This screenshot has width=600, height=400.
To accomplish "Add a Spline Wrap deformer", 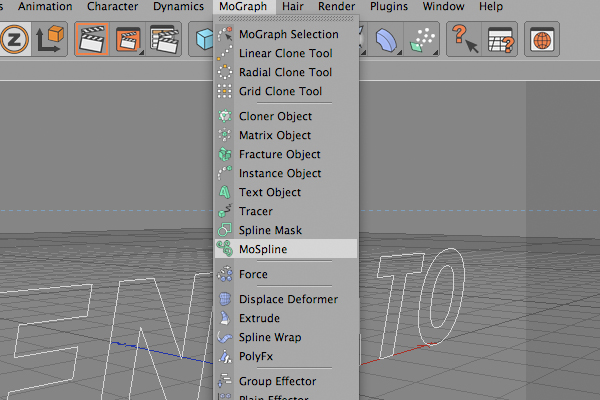I will tap(286, 338).
